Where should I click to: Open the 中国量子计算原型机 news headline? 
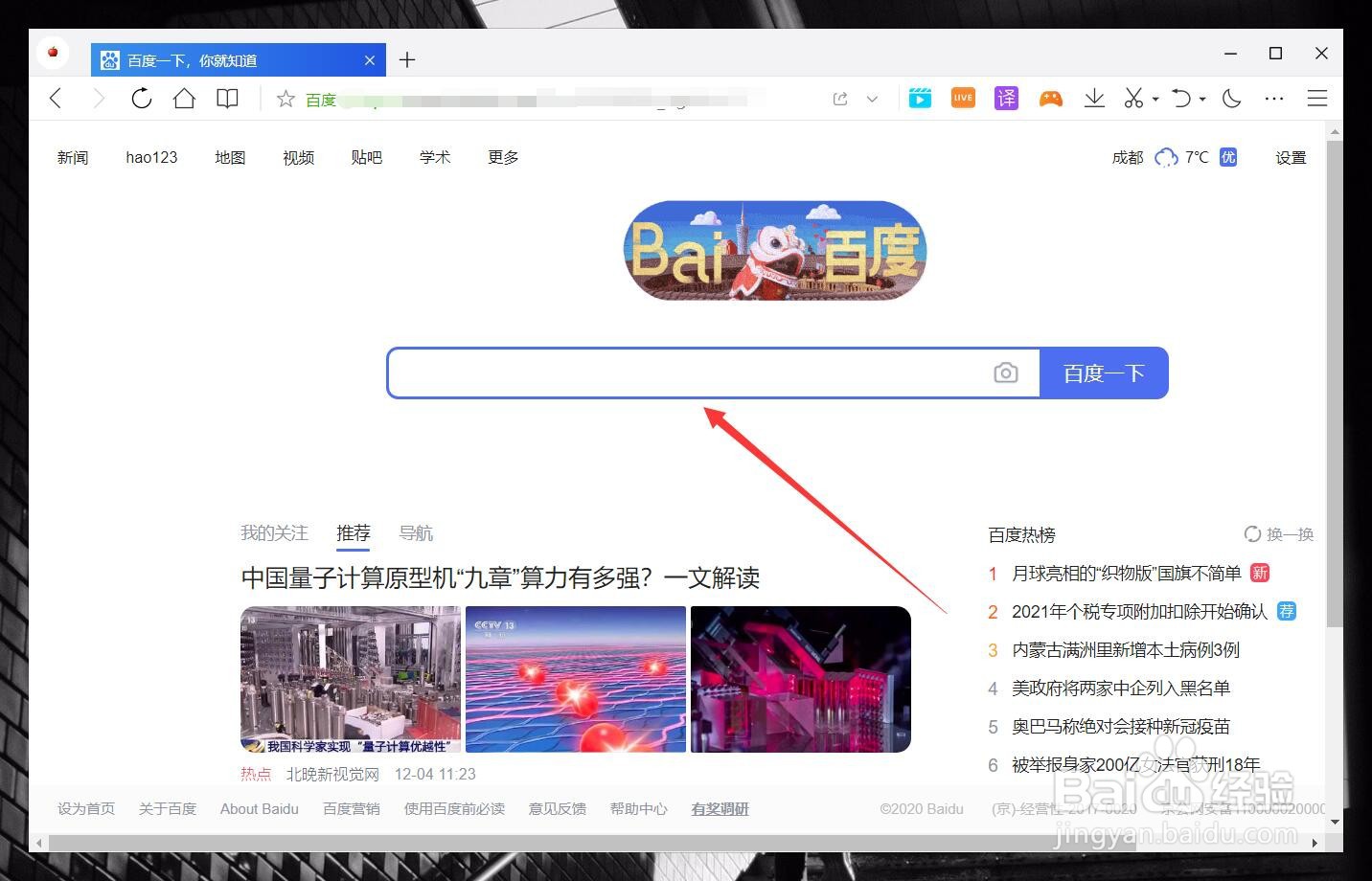[x=500, y=577]
